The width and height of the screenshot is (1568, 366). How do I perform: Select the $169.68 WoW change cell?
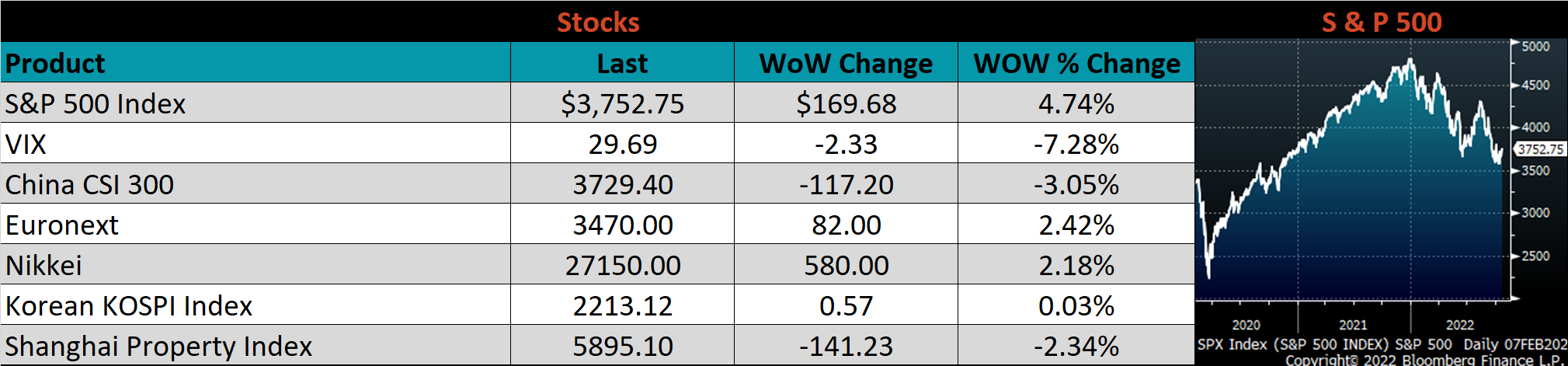[x=846, y=103]
